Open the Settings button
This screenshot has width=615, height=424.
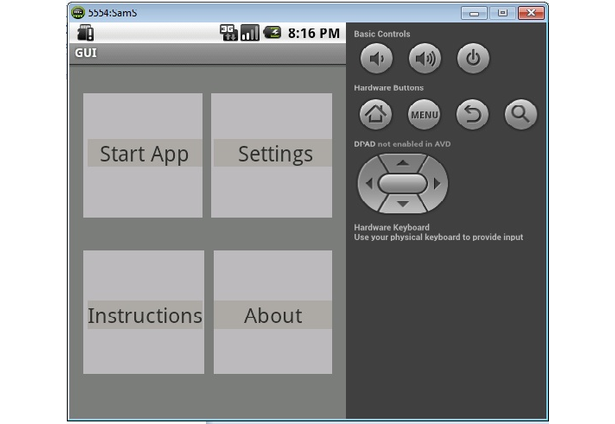(271, 155)
